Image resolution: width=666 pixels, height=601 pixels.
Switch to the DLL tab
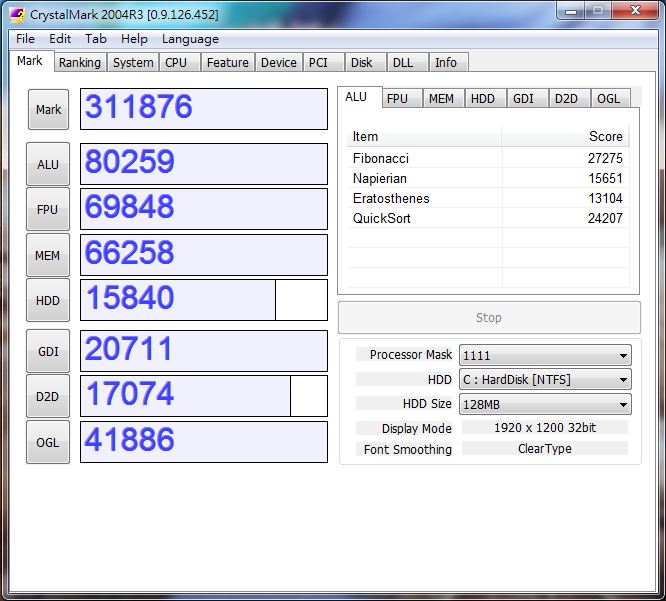point(407,62)
